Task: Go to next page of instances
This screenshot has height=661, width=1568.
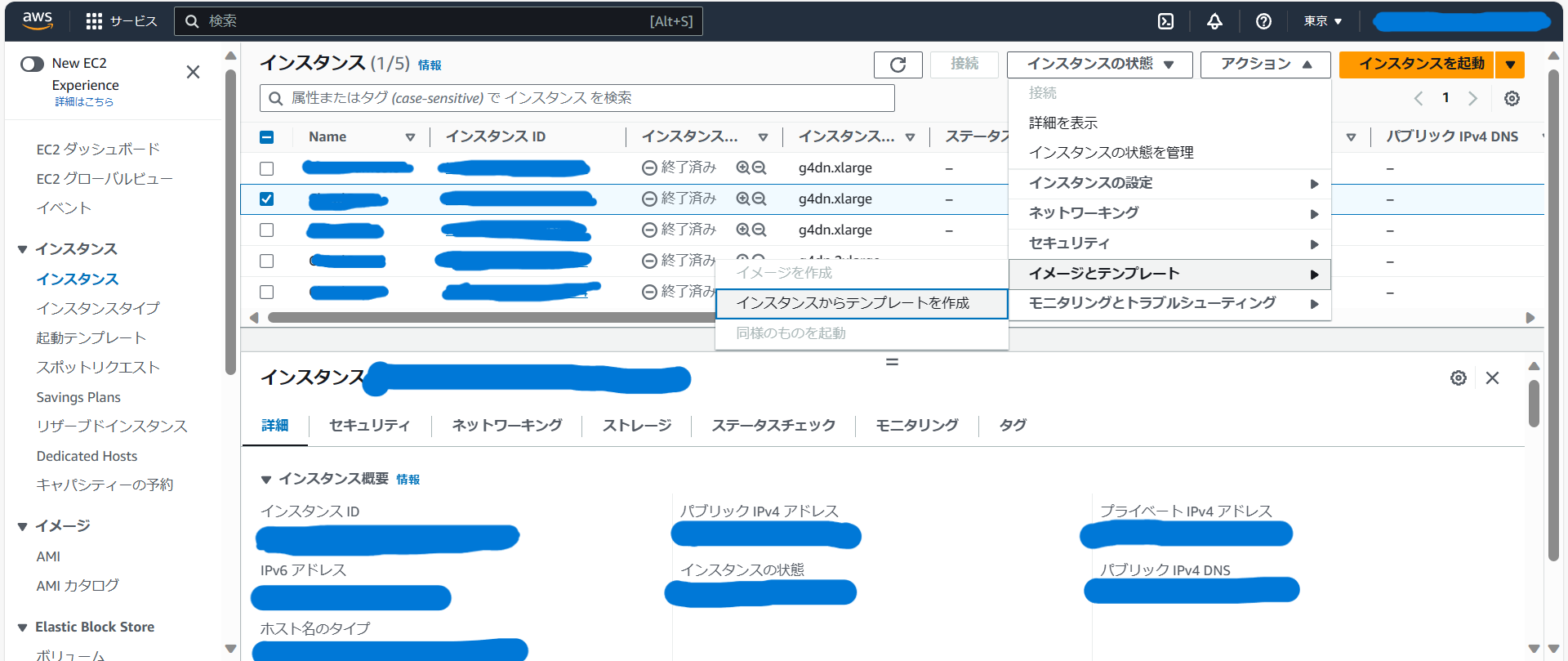Action: point(1472,98)
